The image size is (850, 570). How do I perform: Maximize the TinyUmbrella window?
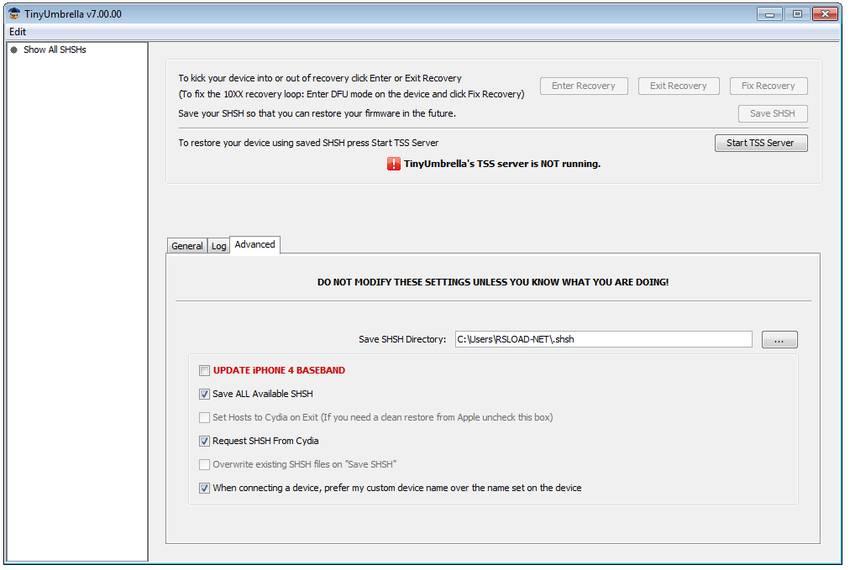[797, 14]
